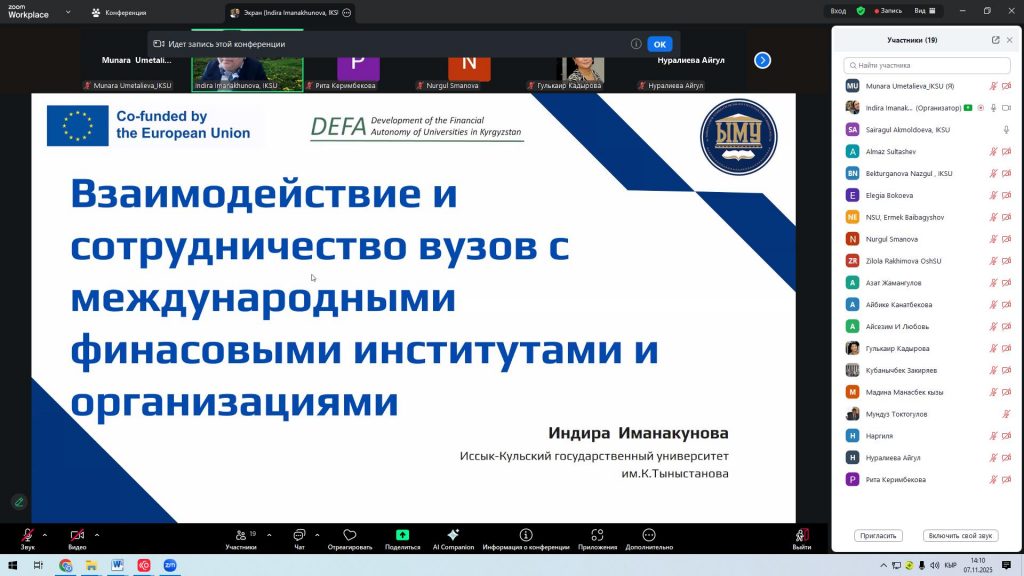Expand audio options arrow beside Звук
Viewport: 1024px width, 576px height.
[46, 534]
